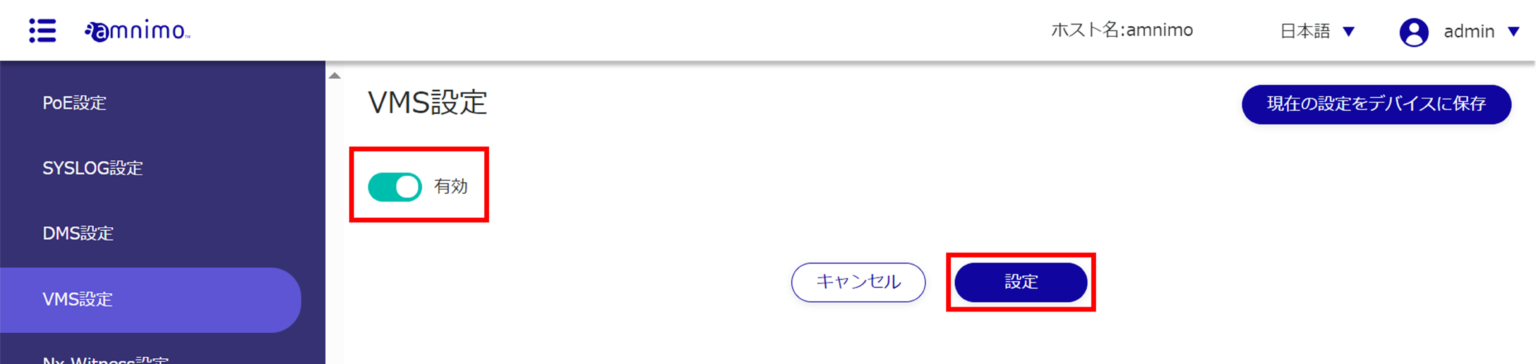Click 現在の設定をデバイスに保存 button

(x=1376, y=104)
